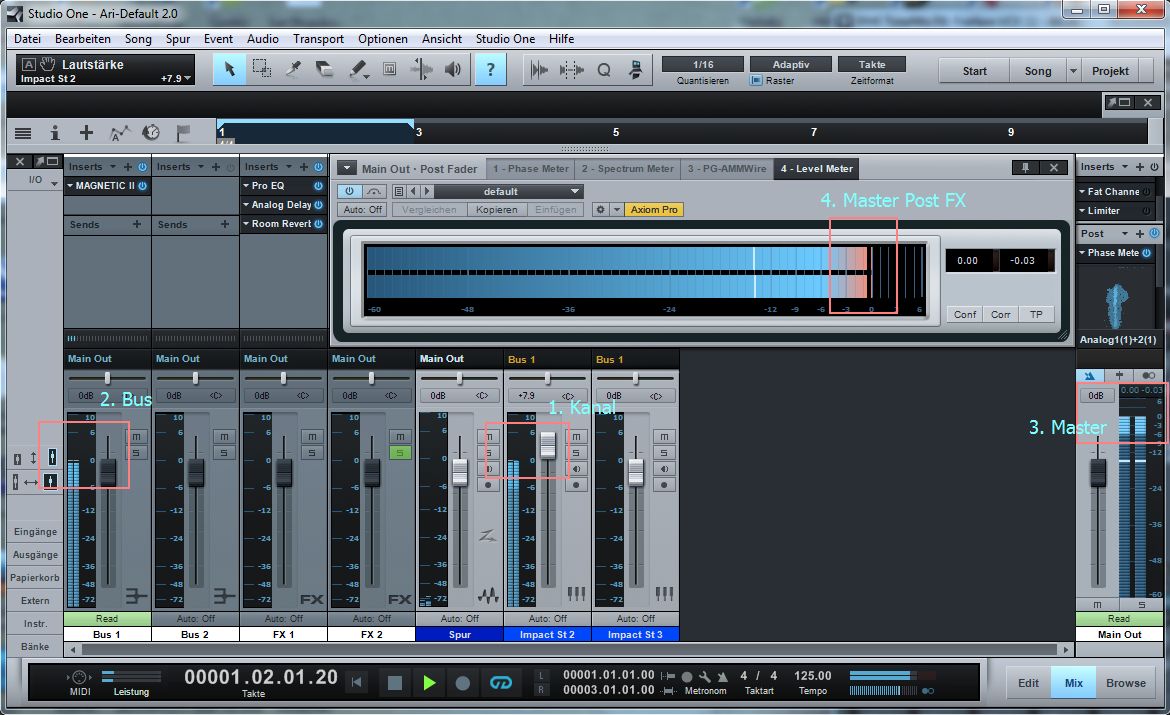
Task: Toggle Room Reverb power button
Action: click(x=319, y=223)
